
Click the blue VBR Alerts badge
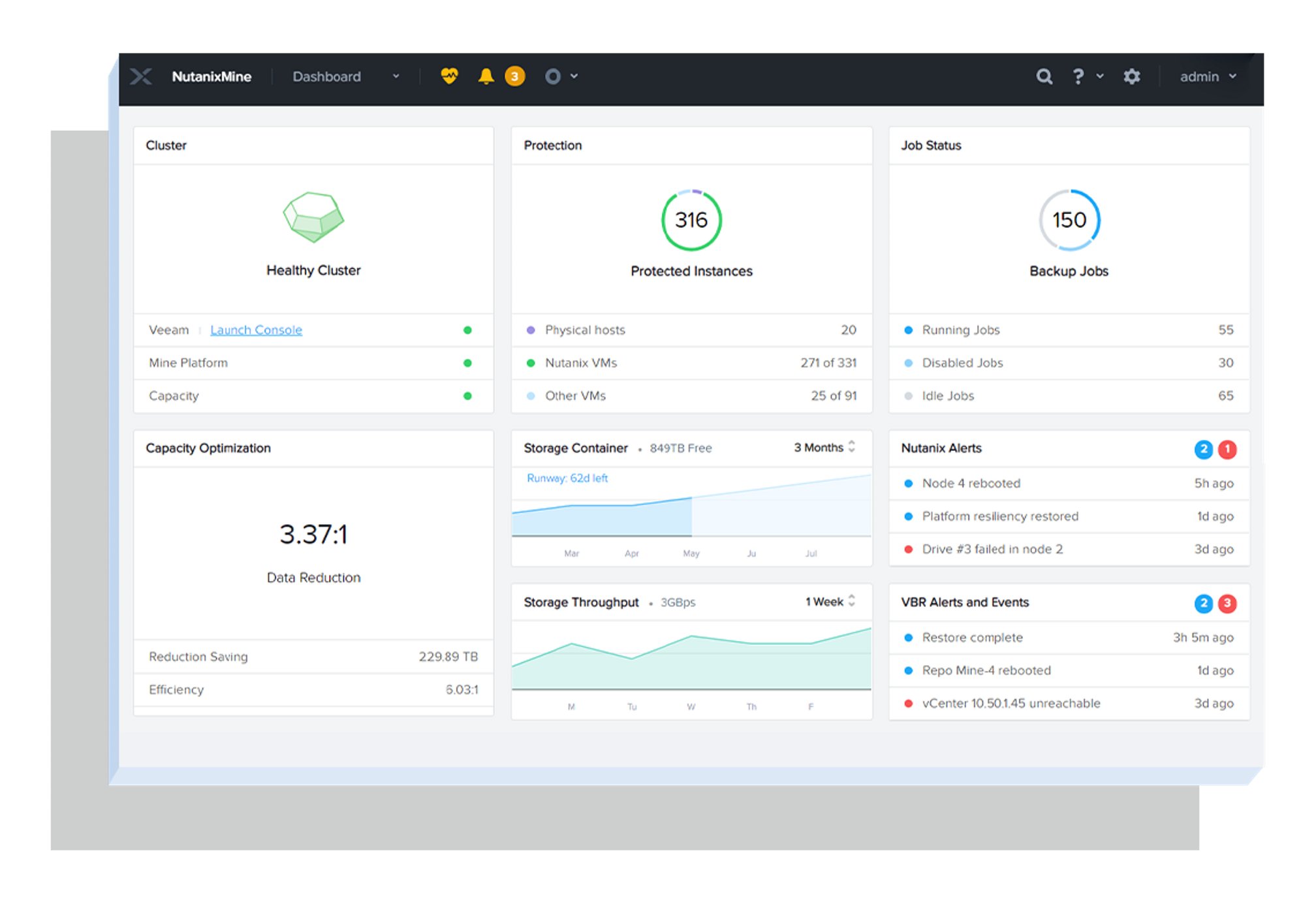point(1203,603)
